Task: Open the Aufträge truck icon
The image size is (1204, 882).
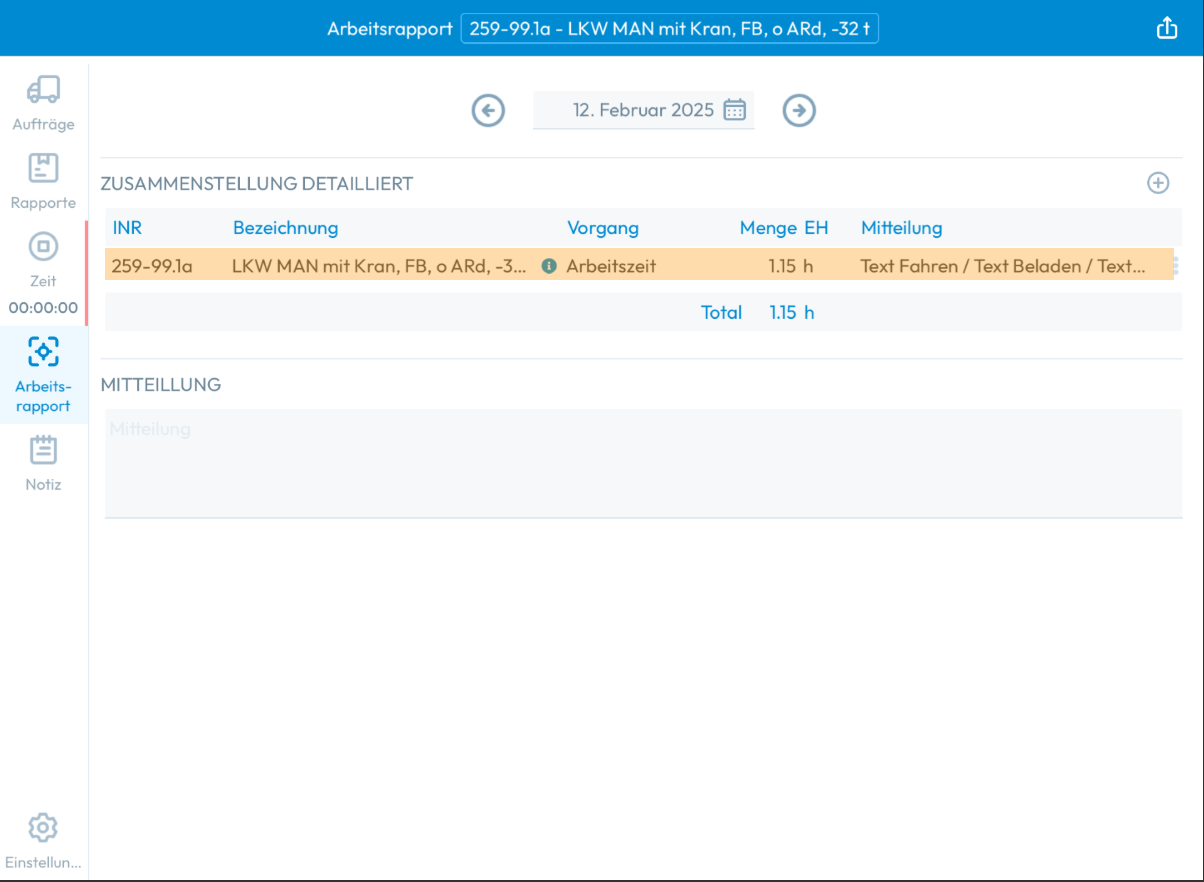Action: pos(43,89)
